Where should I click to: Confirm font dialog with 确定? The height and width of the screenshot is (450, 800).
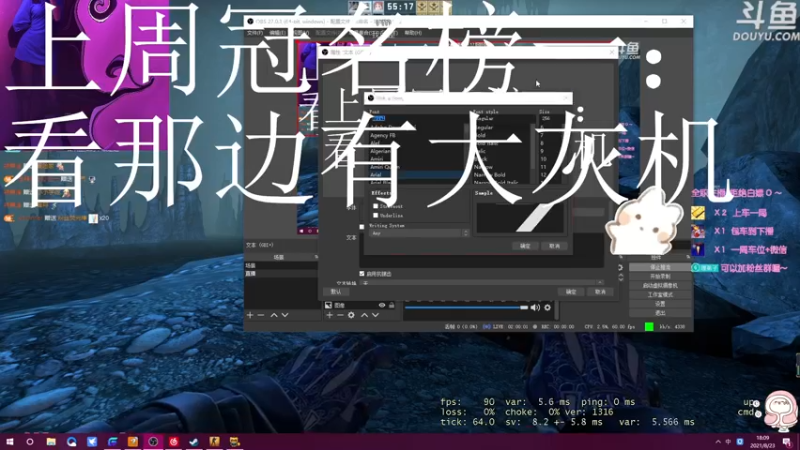pos(525,246)
